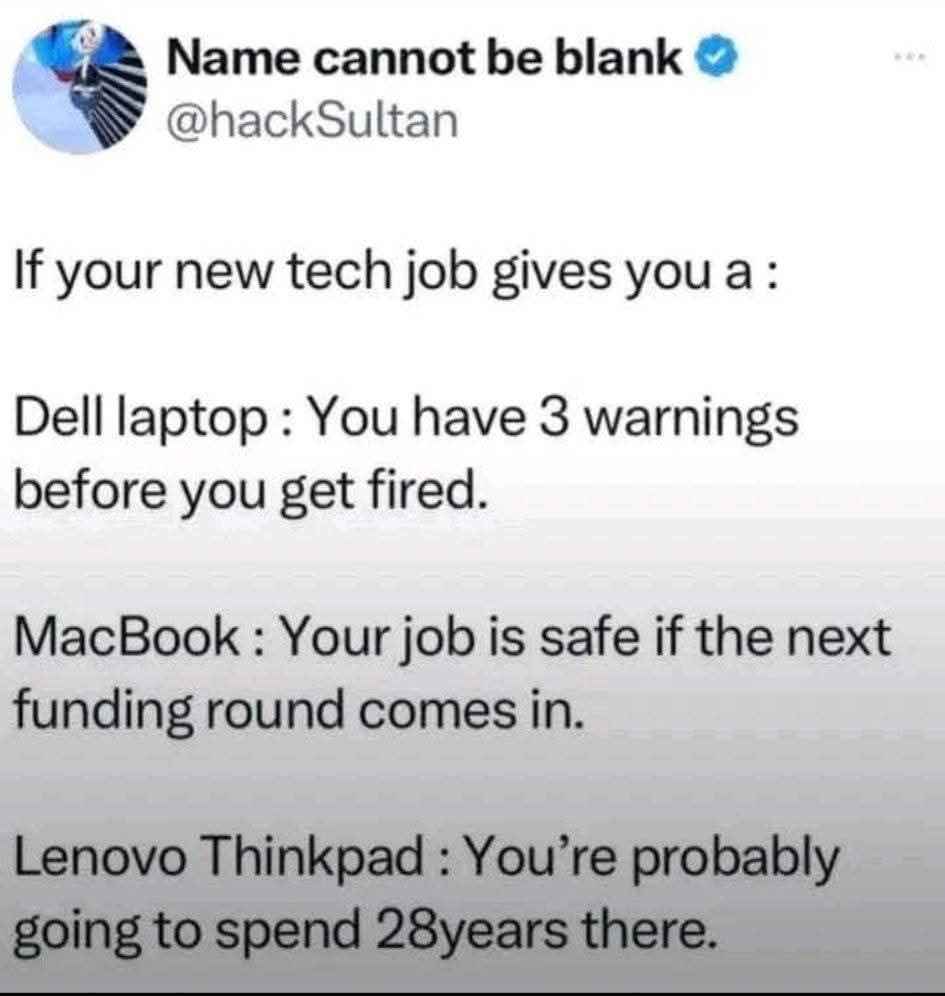Click the blue verified badge

[x=718, y=60]
